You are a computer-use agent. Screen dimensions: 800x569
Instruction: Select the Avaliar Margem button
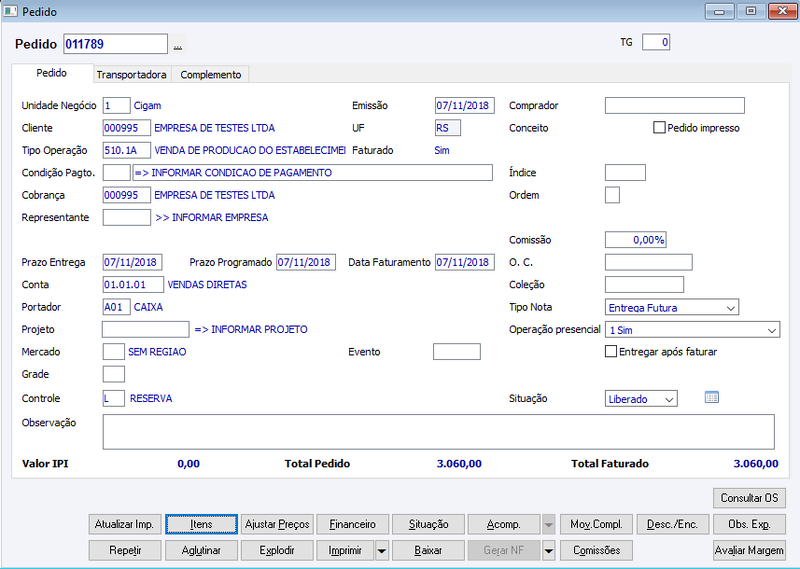click(x=749, y=551)
